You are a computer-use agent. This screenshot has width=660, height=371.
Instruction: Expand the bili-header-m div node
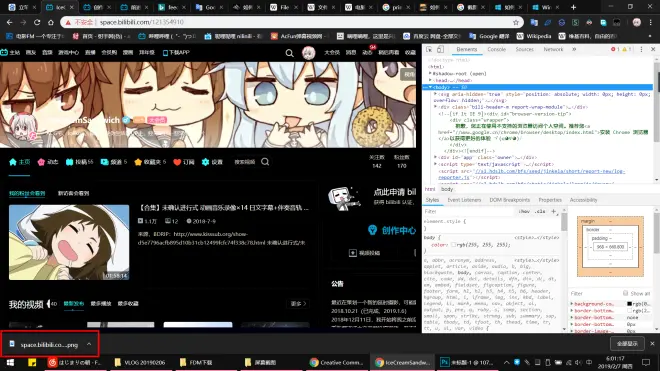[x=436, y=107]
